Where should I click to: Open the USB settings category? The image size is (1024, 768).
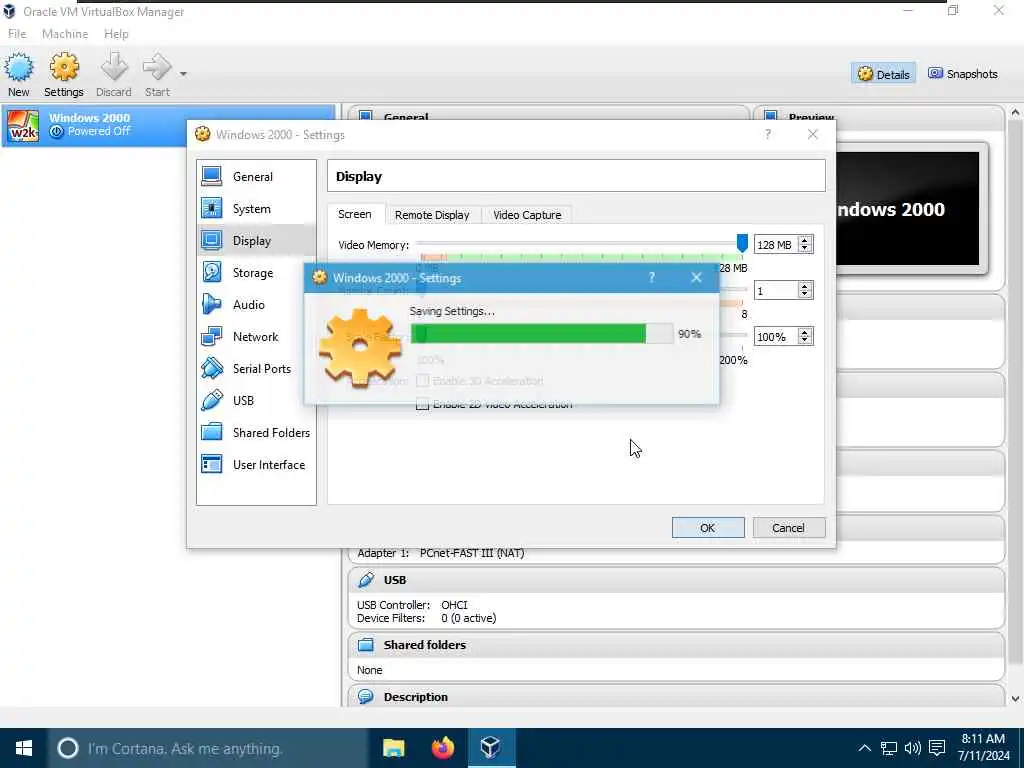(x=256, y=400)
